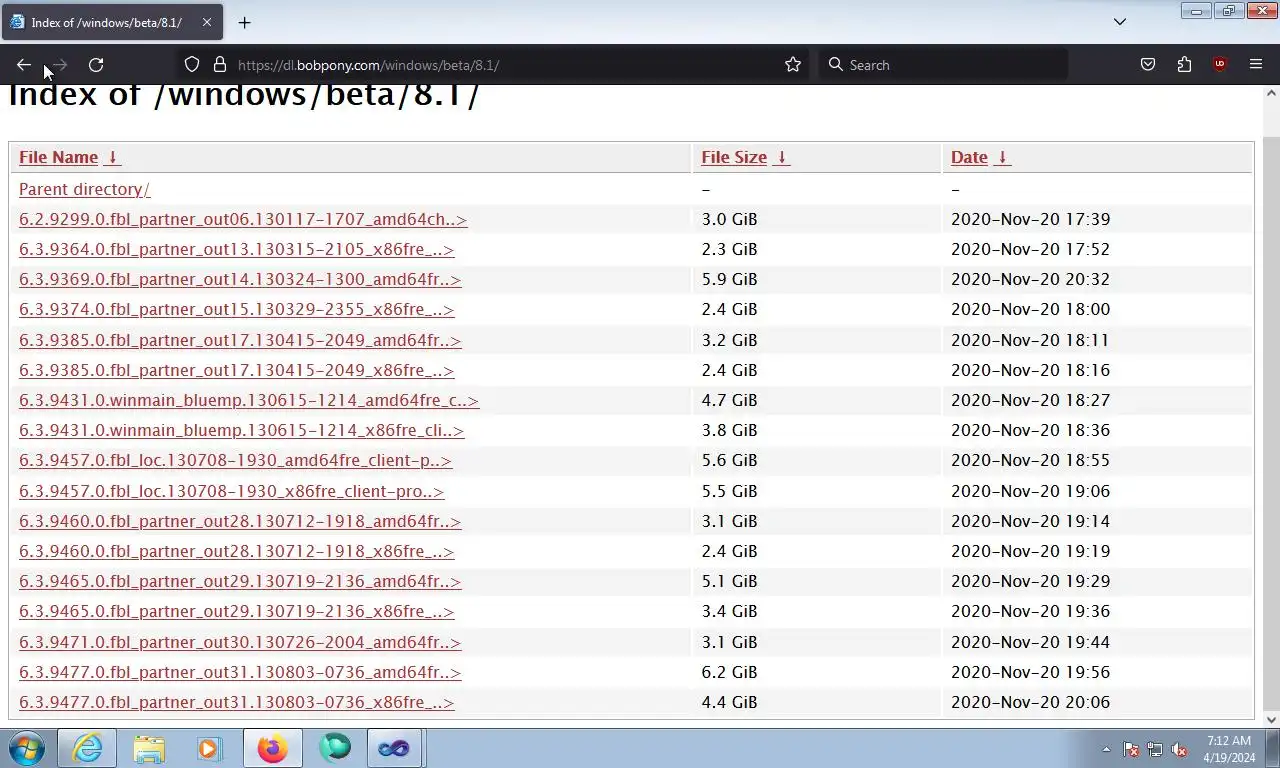Show hidden tray icons arrow
The height and width of the screenshot is (768, 1280).
[1106, 749]
